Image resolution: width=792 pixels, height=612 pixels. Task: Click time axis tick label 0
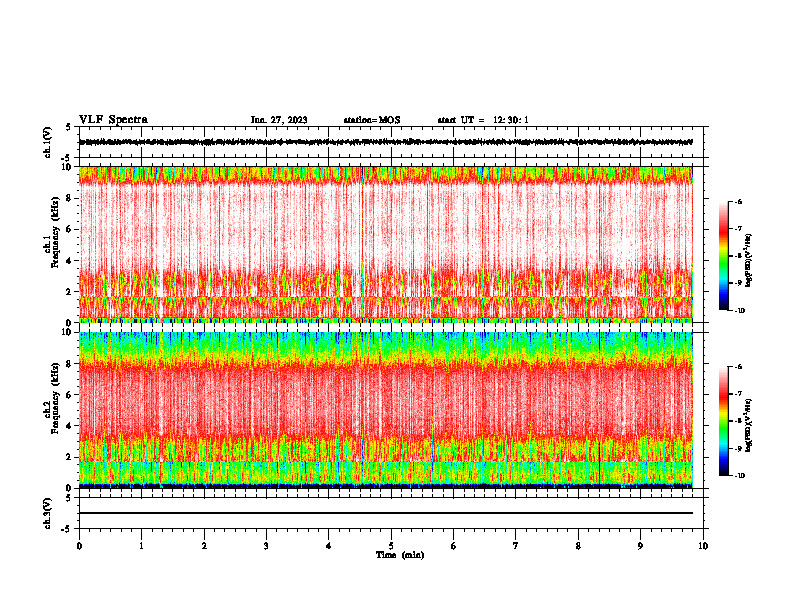pos(79,546)
